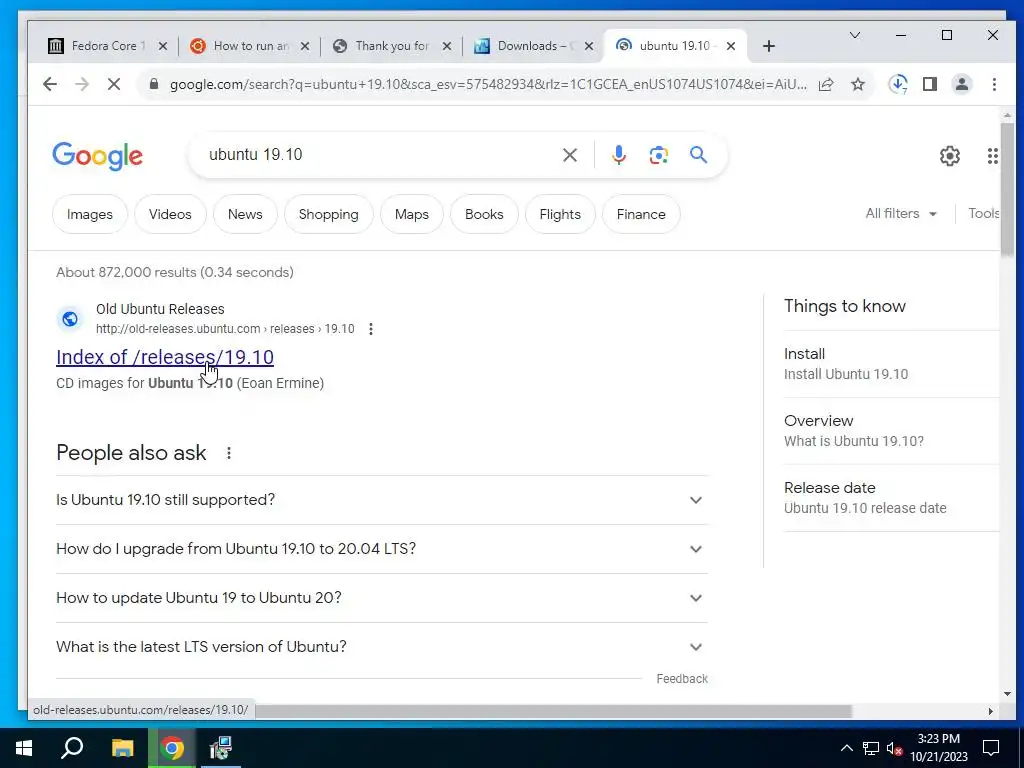Search by image with Google Lens
Image resolution: width=1024 pixels, height=768 pixels.
(658, 155)
